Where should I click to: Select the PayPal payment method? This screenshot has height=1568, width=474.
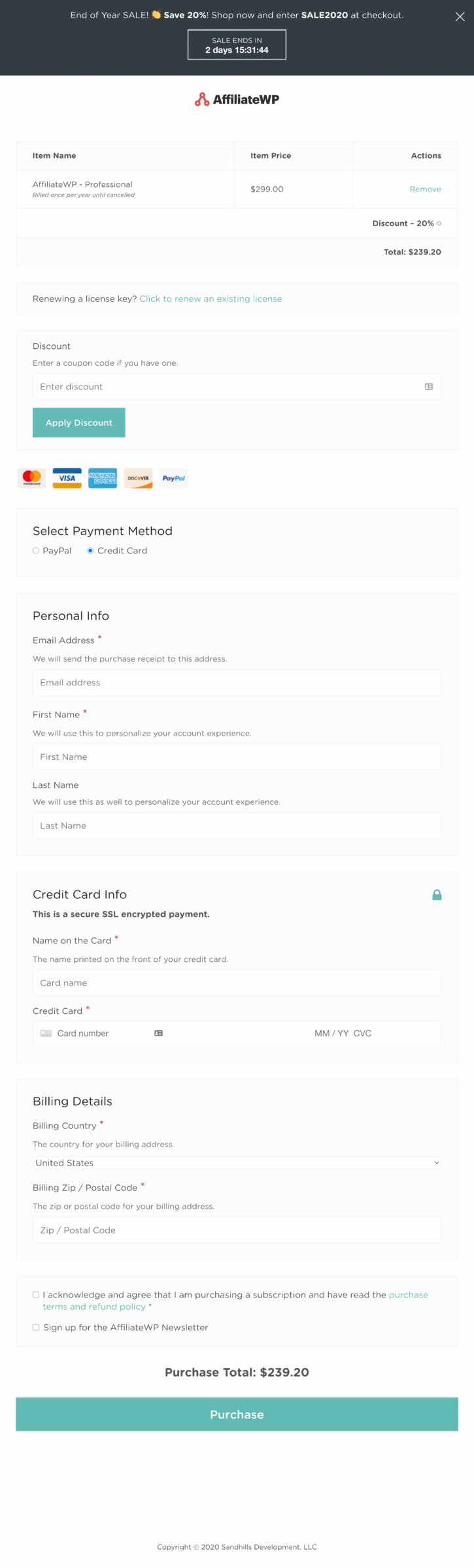pos(36,551)
